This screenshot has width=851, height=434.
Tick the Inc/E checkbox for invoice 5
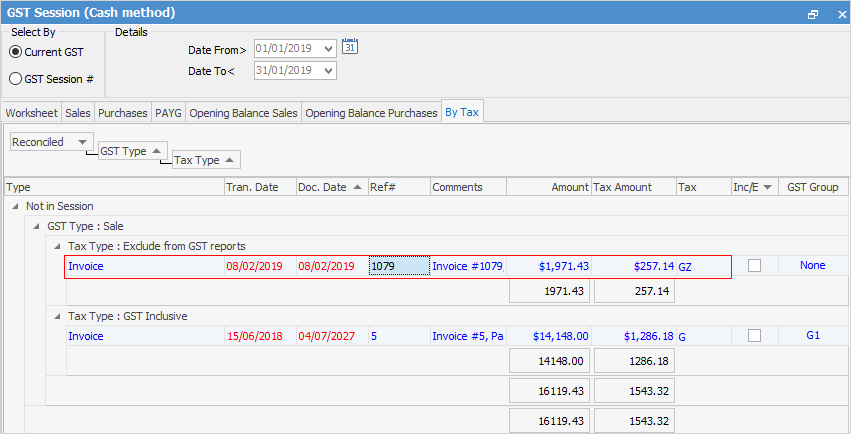click(x=754, y=336)
